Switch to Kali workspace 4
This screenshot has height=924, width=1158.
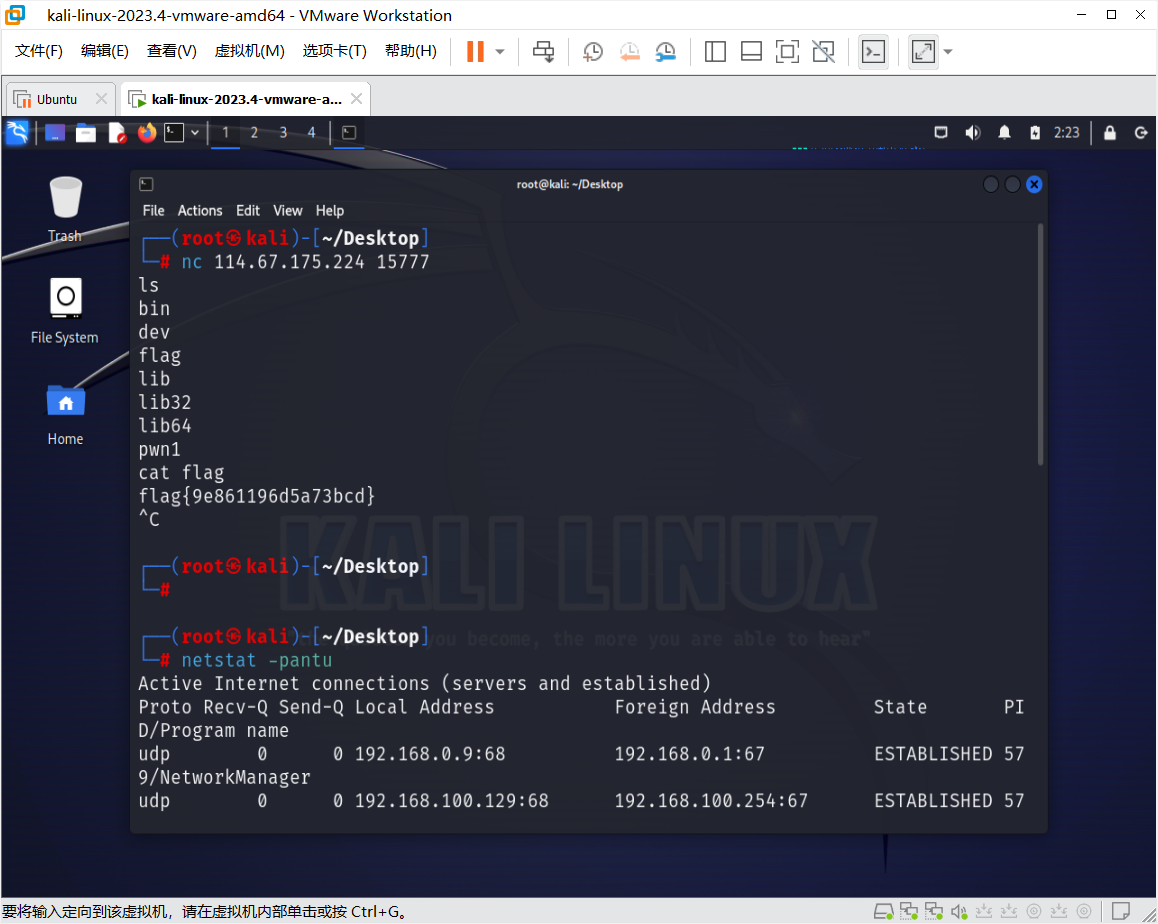tap(311, 133)
